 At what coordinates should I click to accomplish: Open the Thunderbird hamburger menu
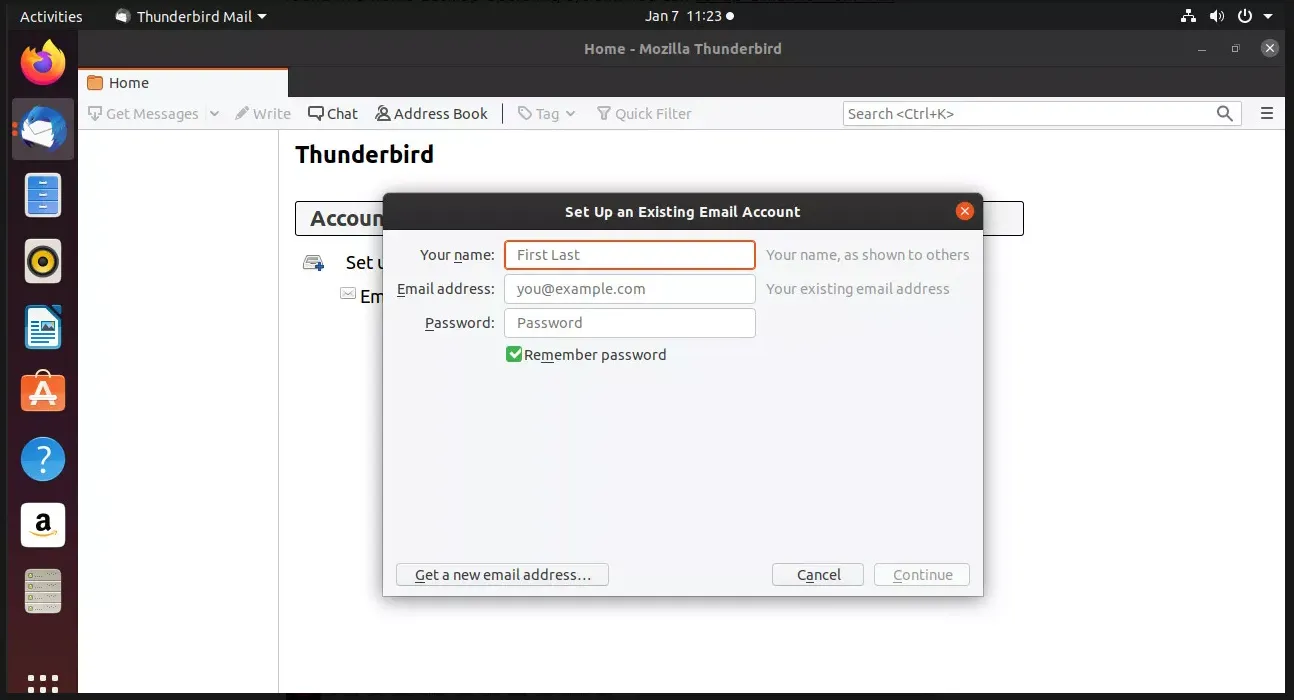point(1267,114)
